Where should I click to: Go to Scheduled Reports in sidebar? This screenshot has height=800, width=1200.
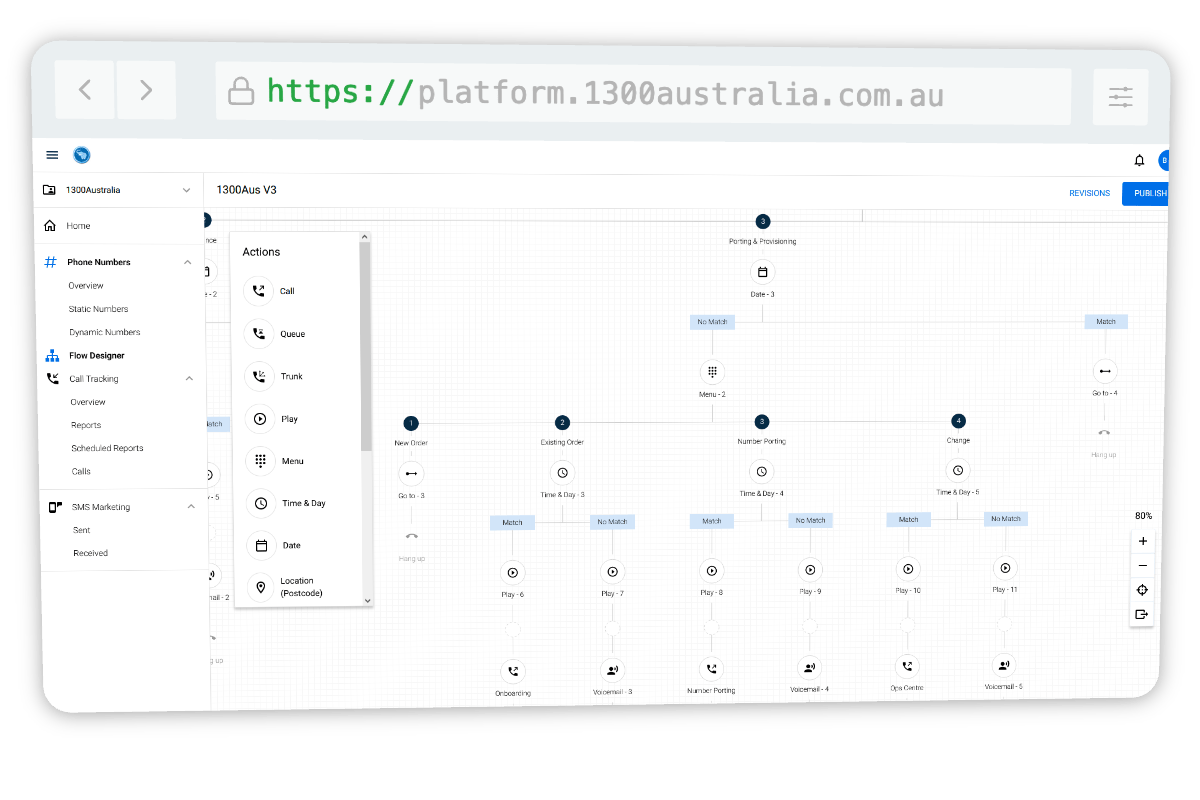pos(107,448)
